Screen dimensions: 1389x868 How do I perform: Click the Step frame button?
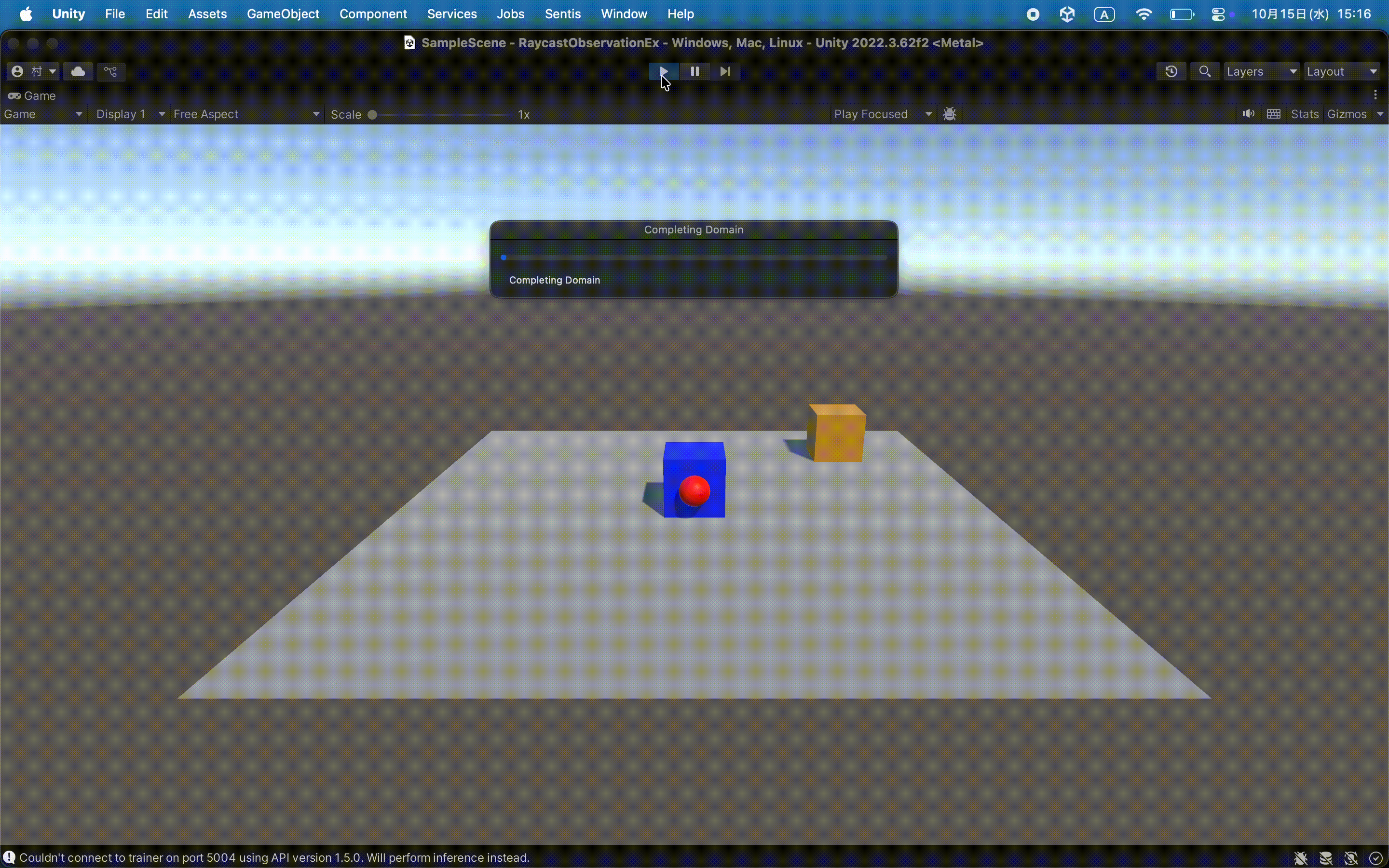point(725,71)
